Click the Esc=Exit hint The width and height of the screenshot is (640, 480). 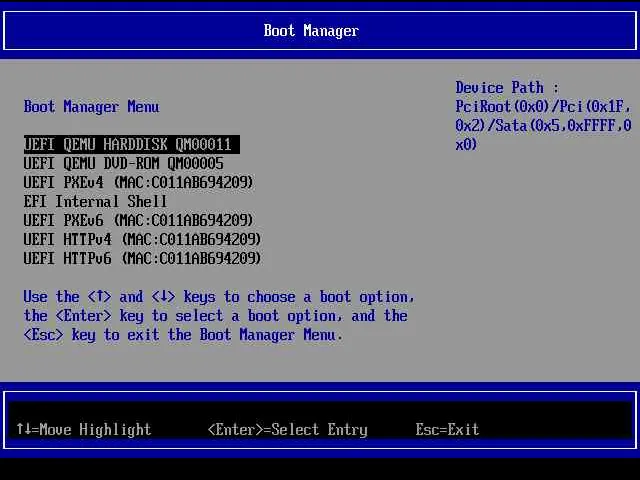coord(447,429)
